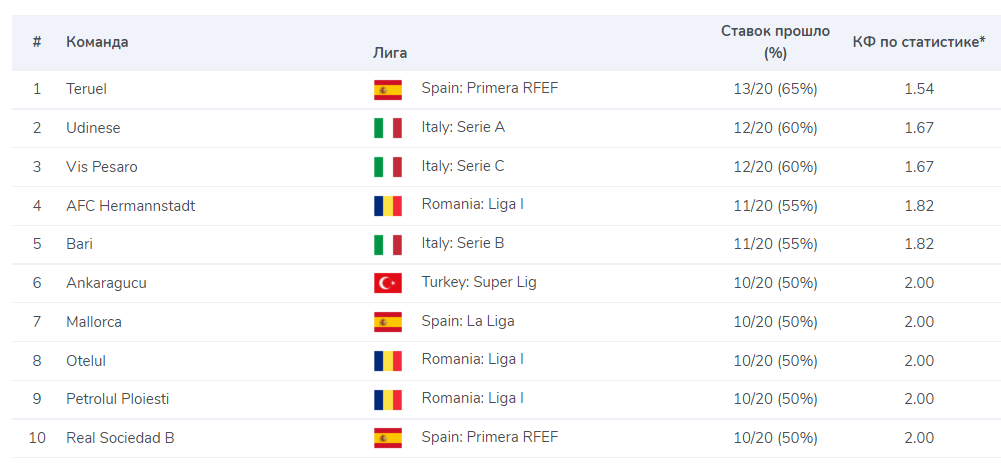Viewport: 1001px width, 463px height.
Task: Click the Italy flag next to Vis Pesaro
Action: [x=388, y=167]
